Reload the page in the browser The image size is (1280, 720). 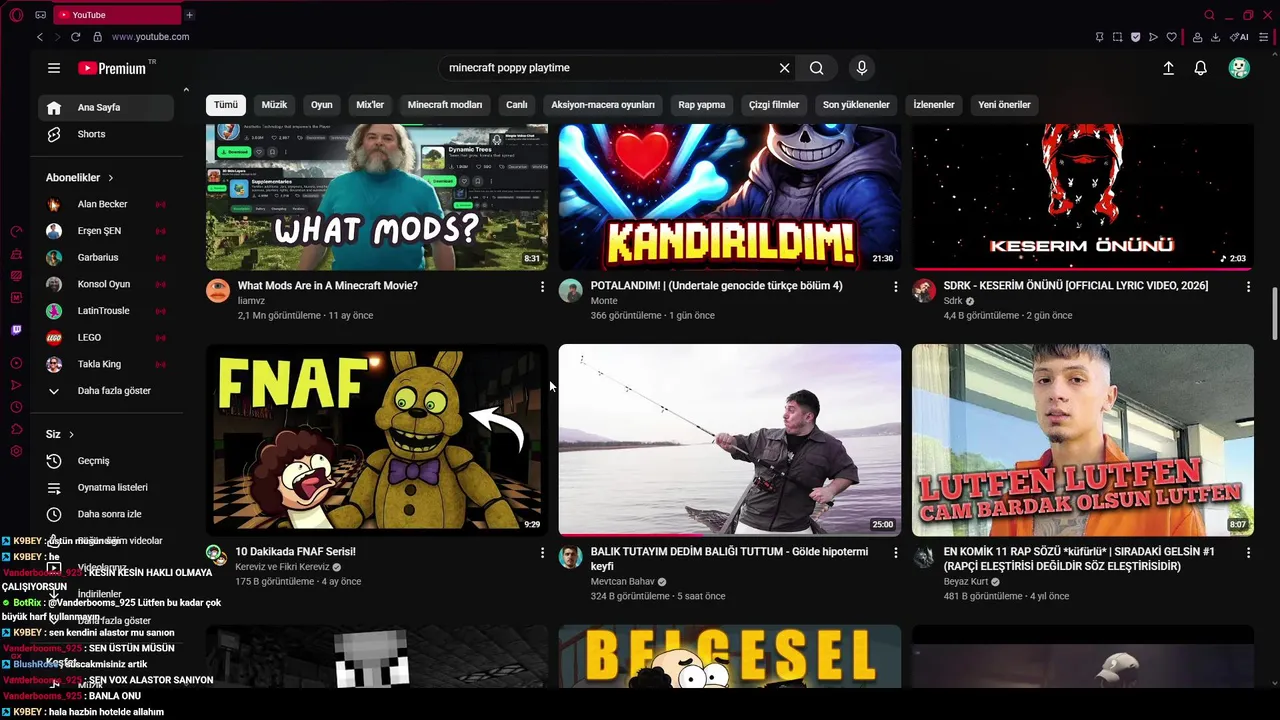75,37
